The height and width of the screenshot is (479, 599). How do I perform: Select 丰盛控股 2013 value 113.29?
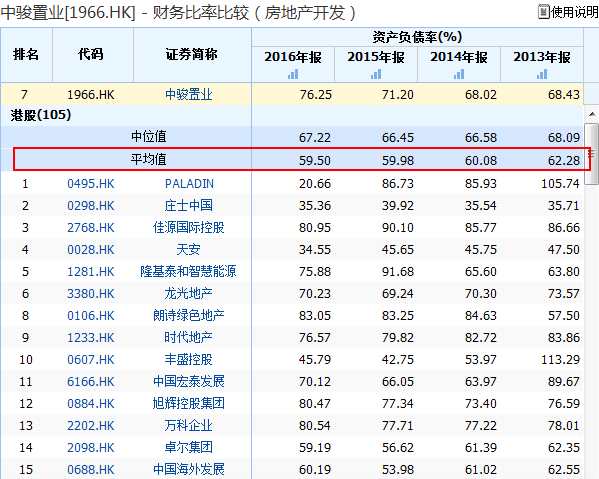(560, 359)
